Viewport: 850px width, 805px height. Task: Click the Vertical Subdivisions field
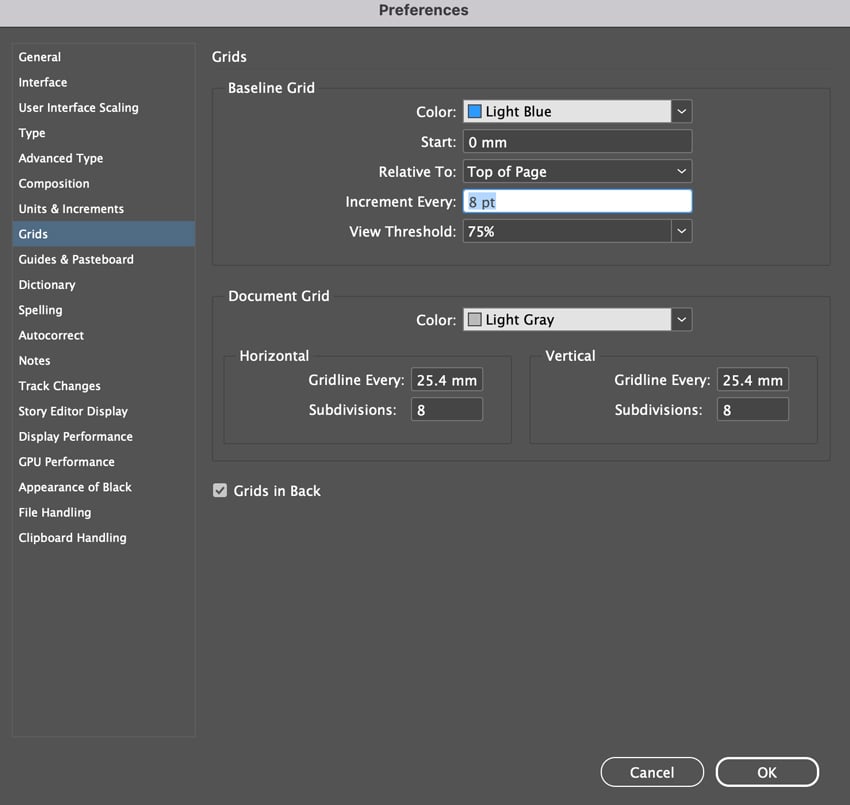[752, 410]
